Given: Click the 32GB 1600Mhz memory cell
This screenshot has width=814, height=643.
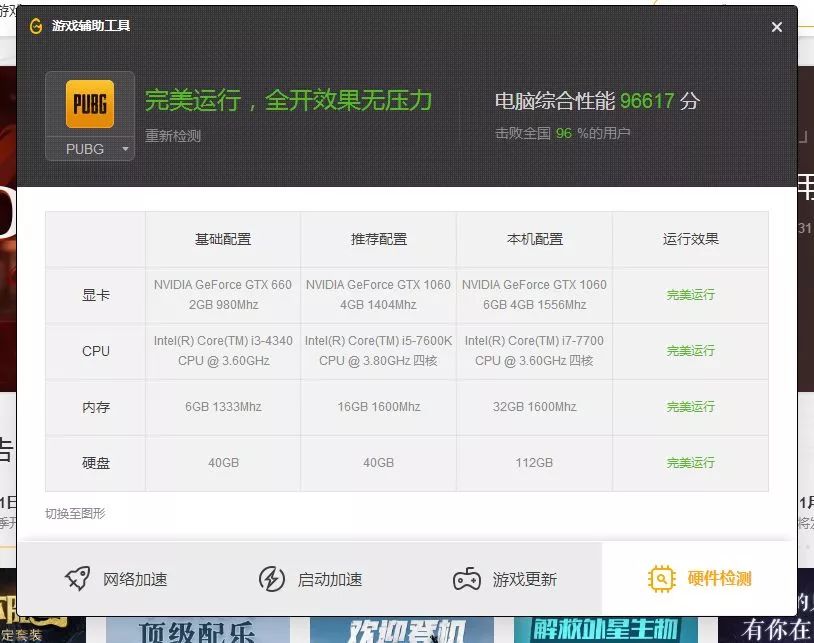Looking at the screenshot, I should (535, 407).
